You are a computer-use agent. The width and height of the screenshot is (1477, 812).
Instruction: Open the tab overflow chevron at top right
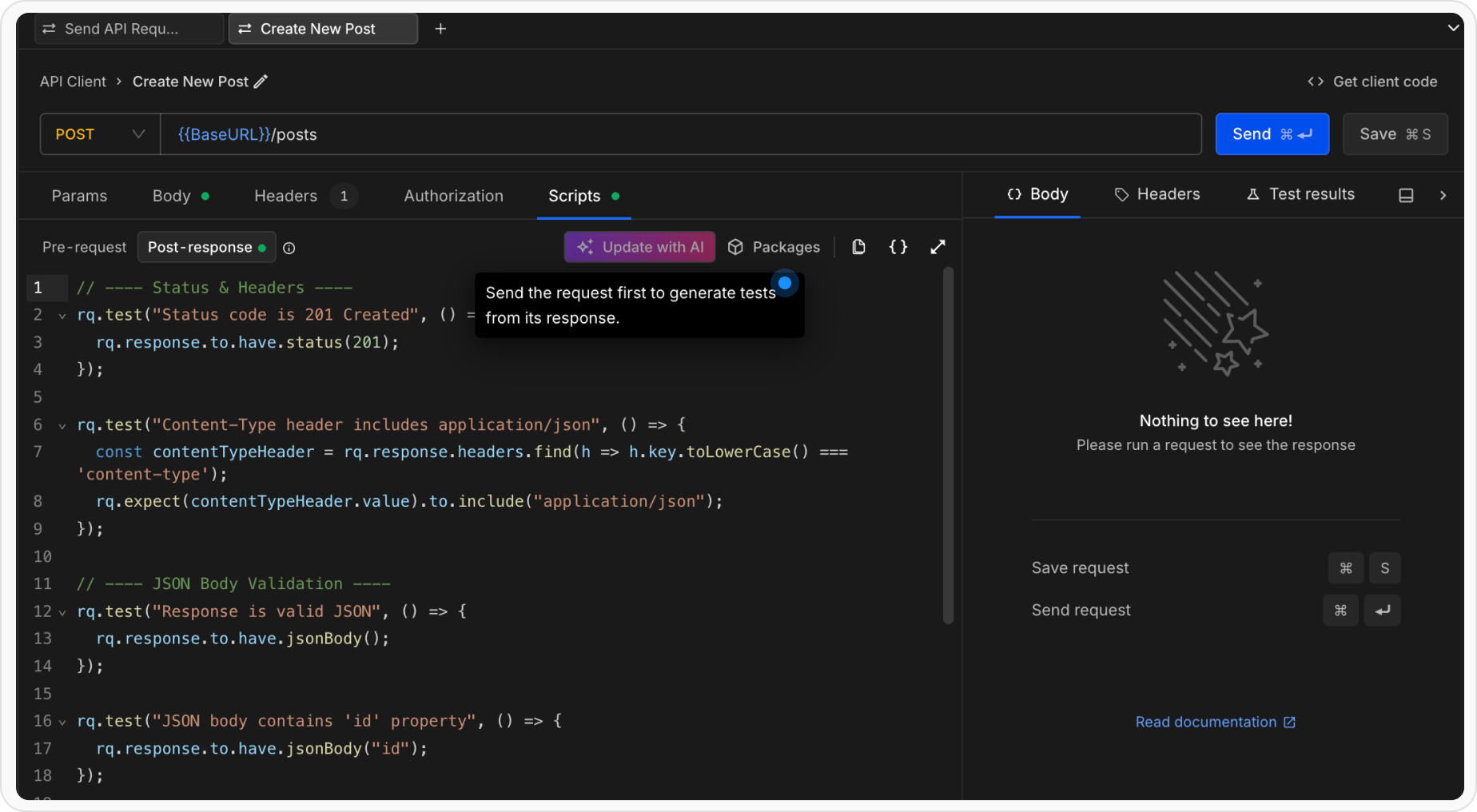(x=1453, y=26)
